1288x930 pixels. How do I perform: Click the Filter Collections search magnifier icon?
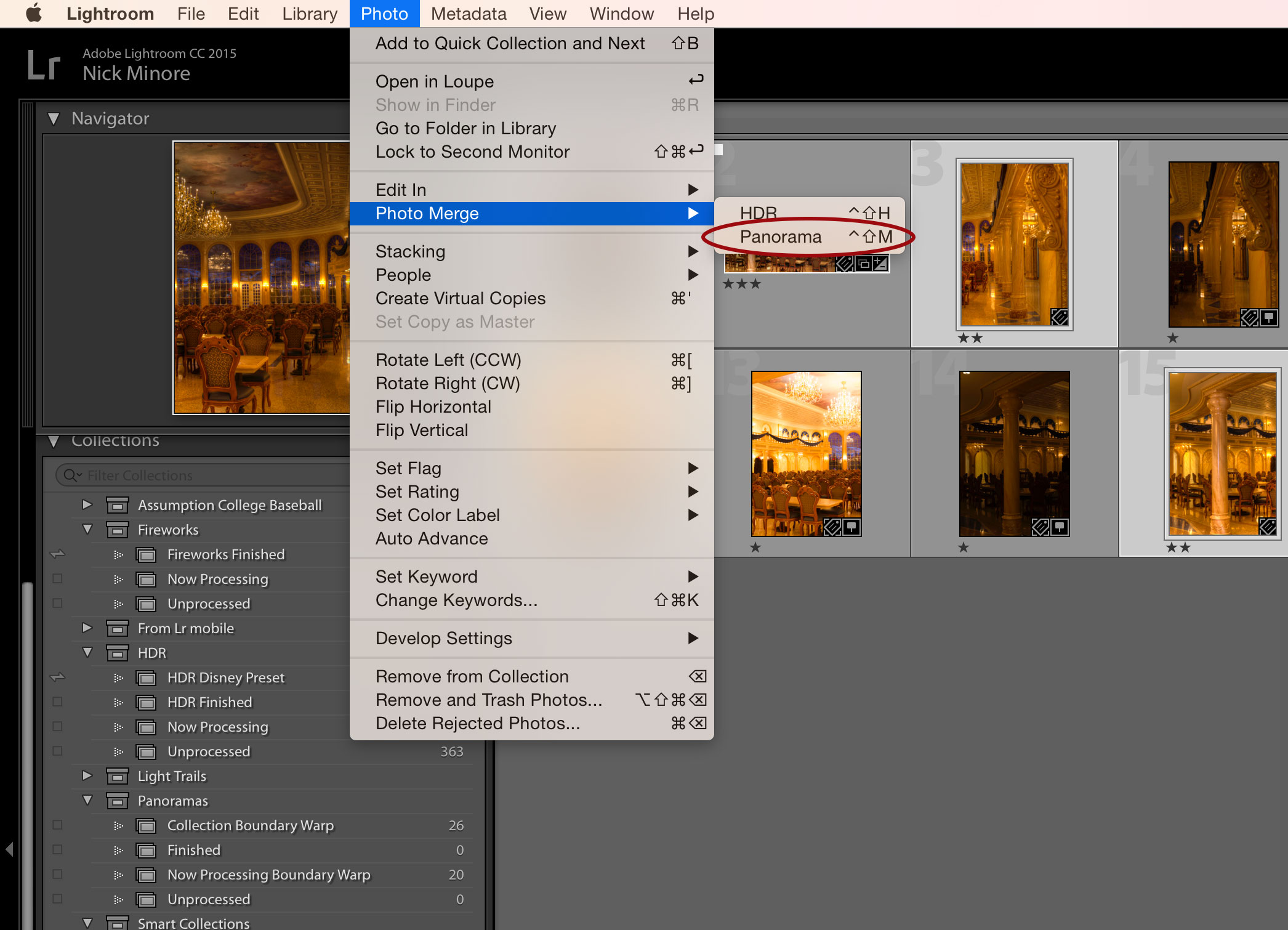71,475
